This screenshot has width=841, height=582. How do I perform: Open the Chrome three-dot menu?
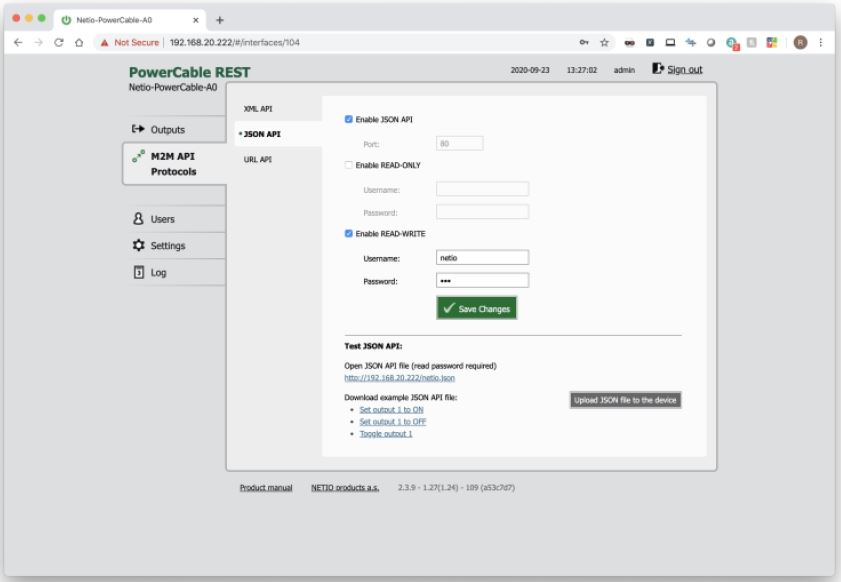[x=821, y=42]
